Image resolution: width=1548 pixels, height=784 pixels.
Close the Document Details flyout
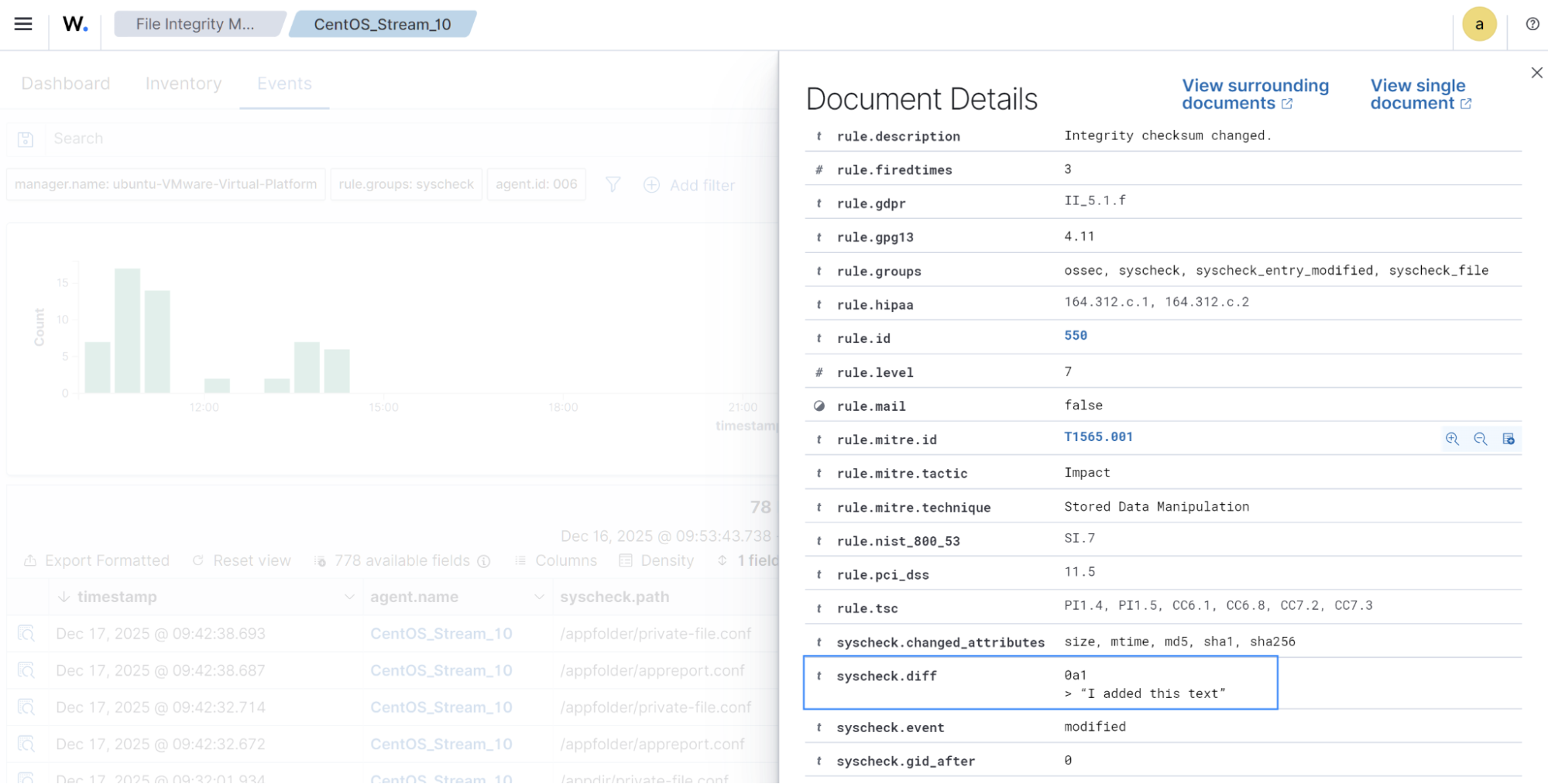(1536, 73)
